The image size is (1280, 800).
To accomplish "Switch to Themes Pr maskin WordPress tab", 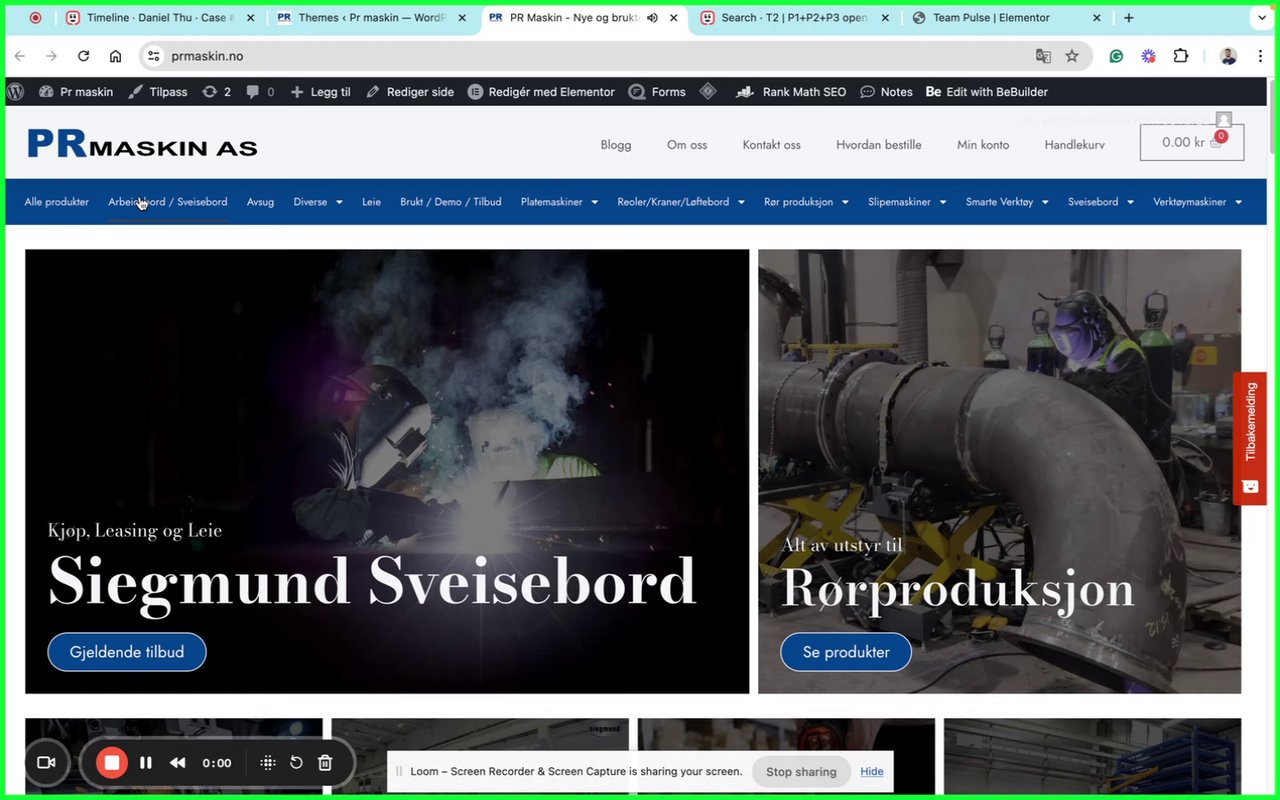I will pos(369,18).
